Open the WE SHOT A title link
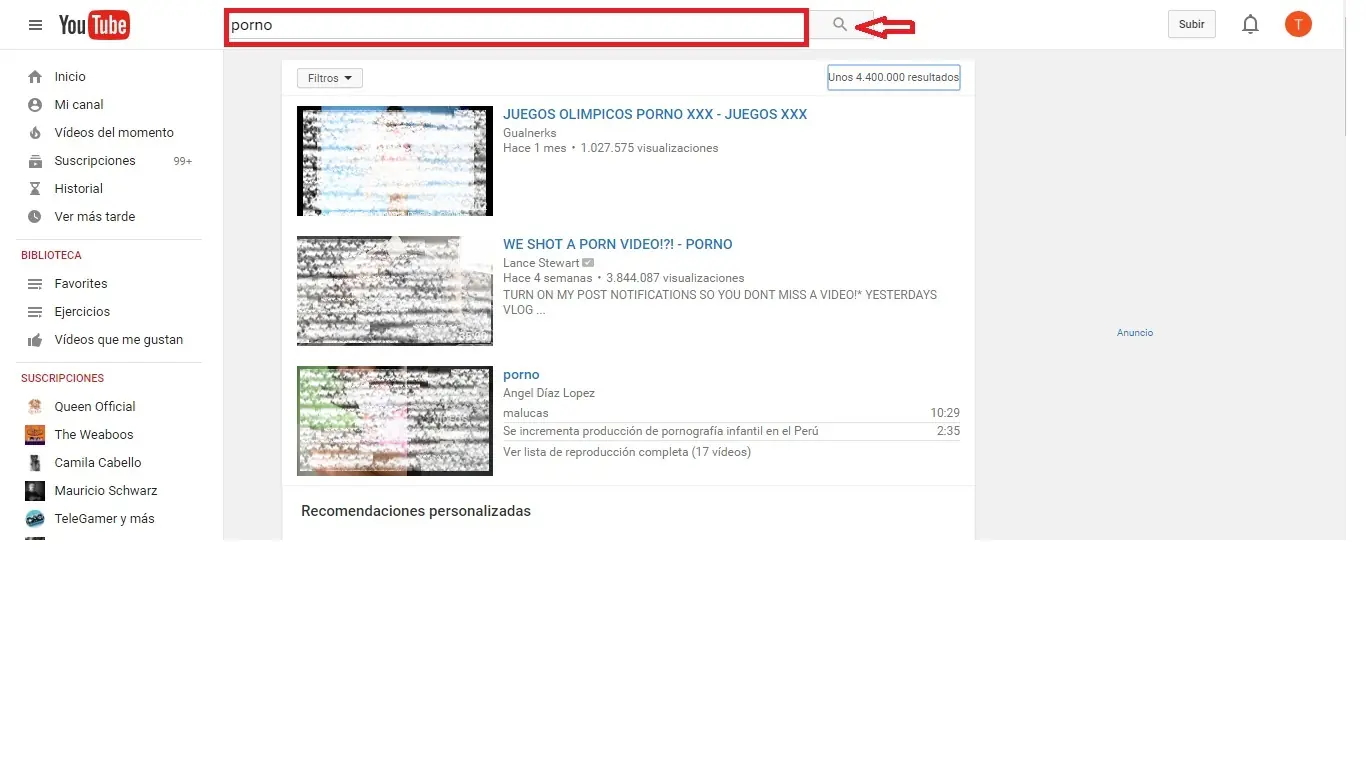The width and height of the screenshot is (1366, 768). (x=618, y=244)
